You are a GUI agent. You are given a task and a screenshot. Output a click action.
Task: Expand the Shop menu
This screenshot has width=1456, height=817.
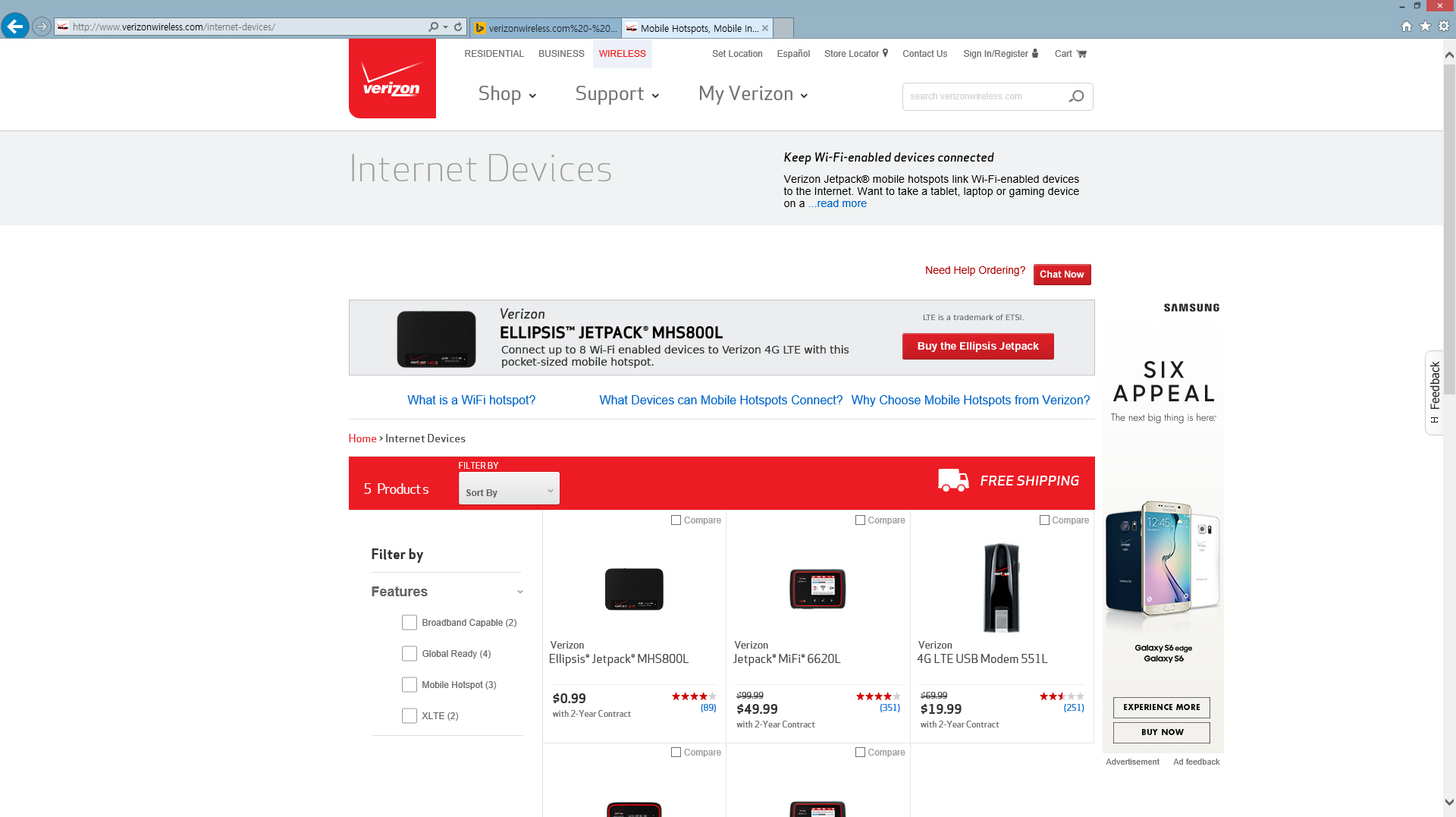pos(507,94)
